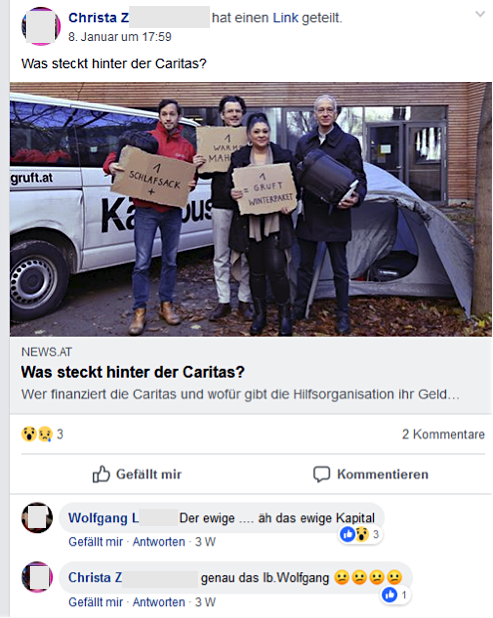Viewport: 493px width, 618px height.
Task: View the reactions badge on Wolfgang's comment
Action: [360, 534]
